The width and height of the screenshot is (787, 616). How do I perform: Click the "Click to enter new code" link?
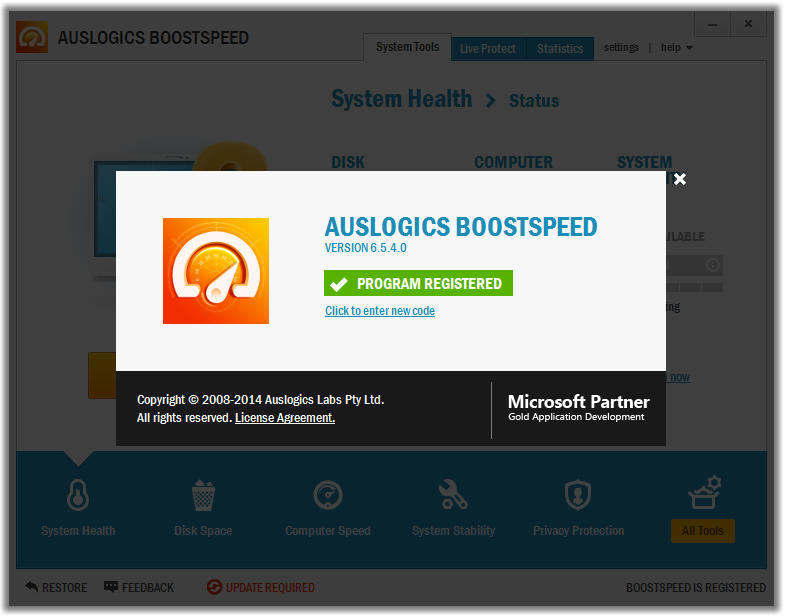pyautogui.click(x=380, y=311)
